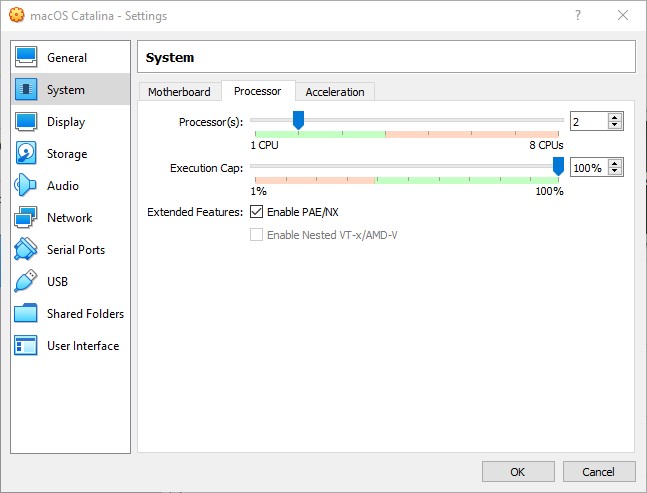Click the Processor(s) slider handle

298,120
